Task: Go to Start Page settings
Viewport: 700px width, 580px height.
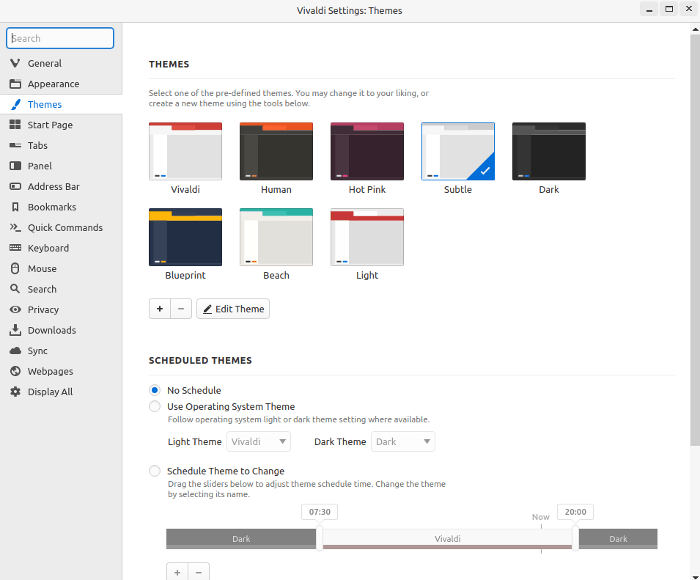Action: (x=61, y=125)
